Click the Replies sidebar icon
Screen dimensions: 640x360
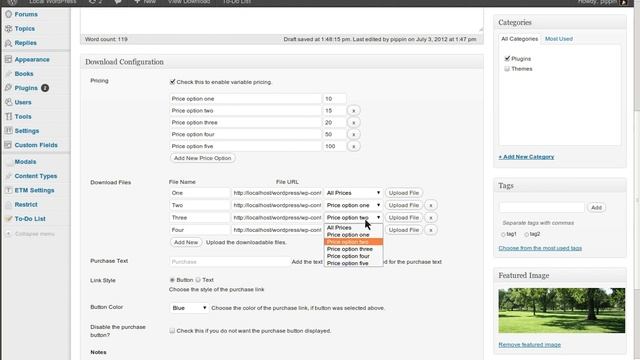coord(8,43)
